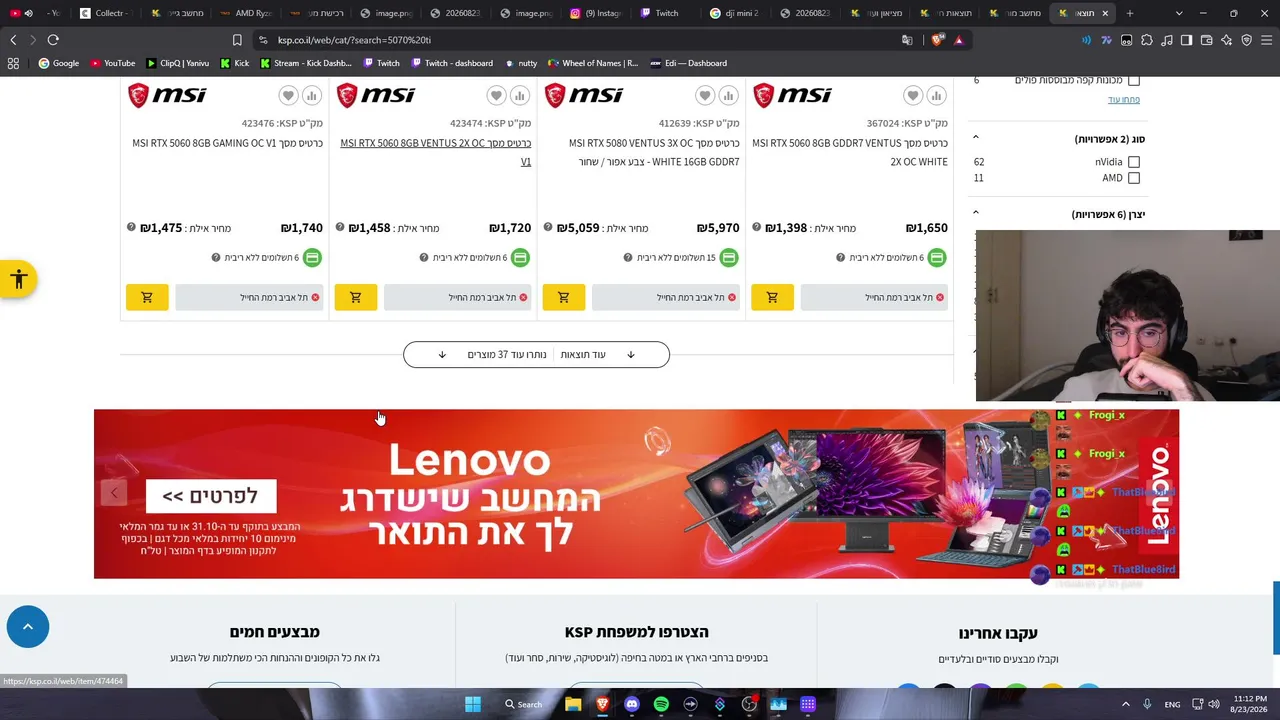Click the scroll-to-top round button
This screenshot has height=720, width=1280.
pos(28,627)
